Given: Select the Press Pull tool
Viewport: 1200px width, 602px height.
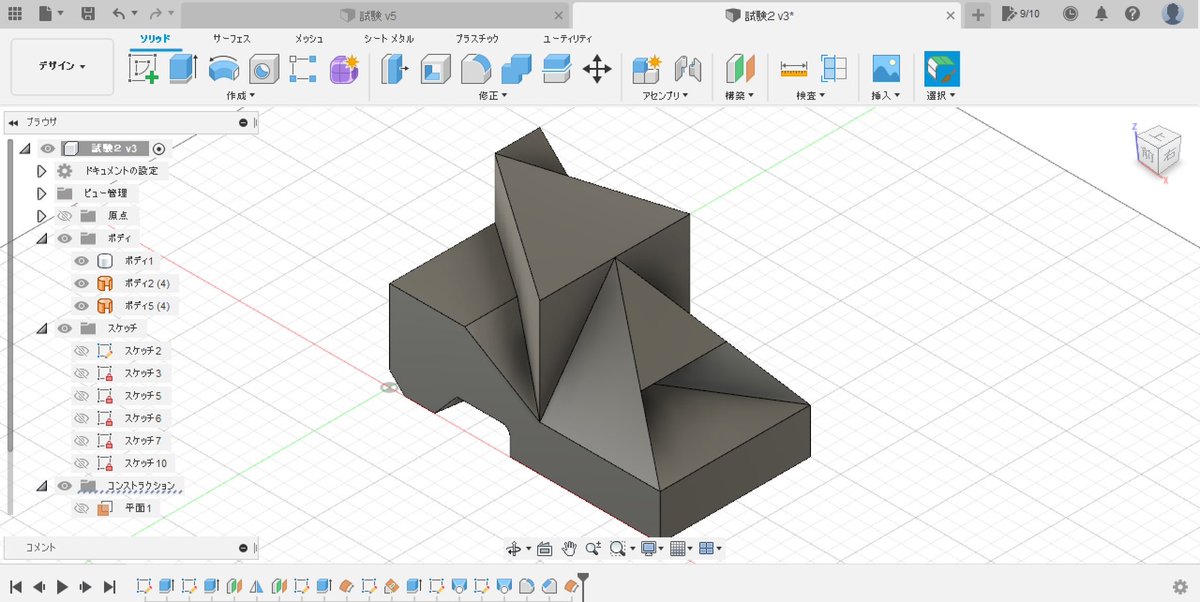Looking at the screenshot, I should [396, 69].
